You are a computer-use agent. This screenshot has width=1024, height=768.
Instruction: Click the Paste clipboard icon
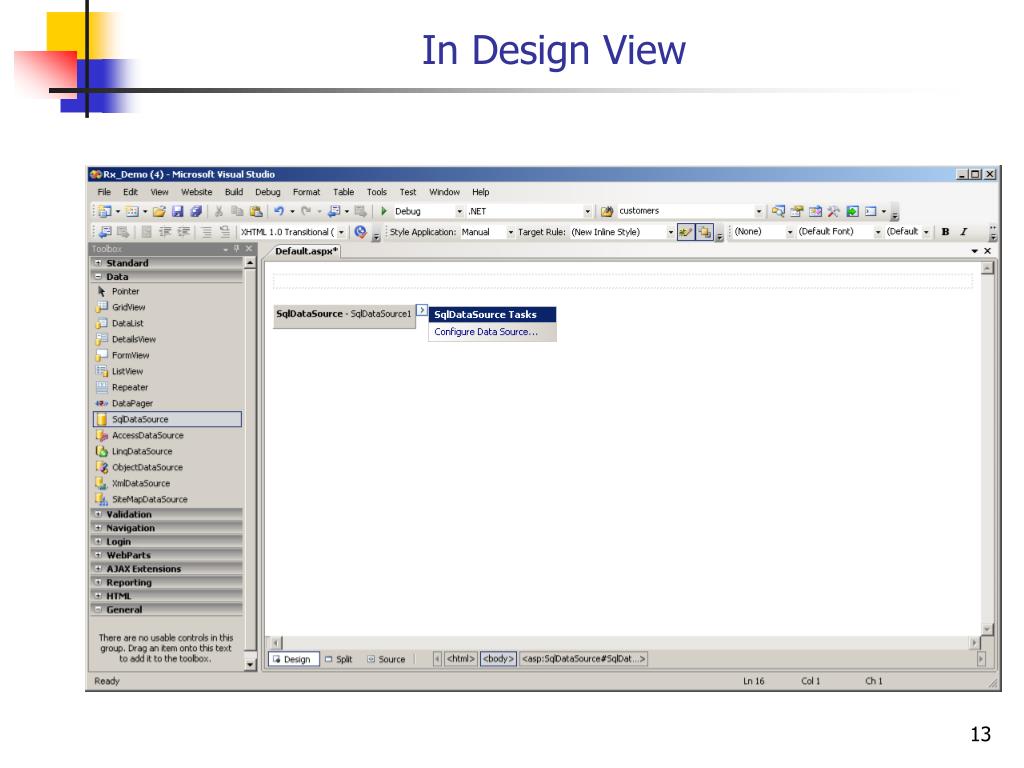(256, 211)
